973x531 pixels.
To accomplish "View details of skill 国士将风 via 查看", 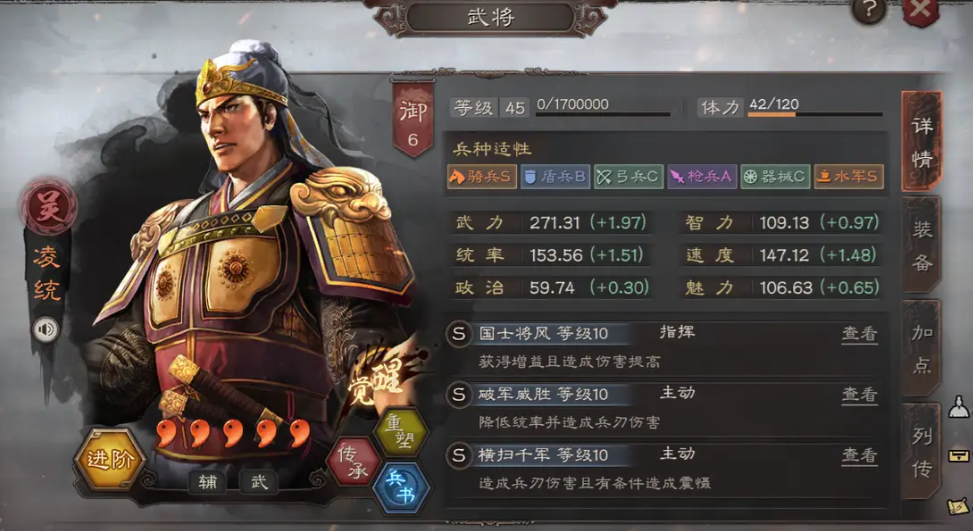I will (x=859, y=334).
